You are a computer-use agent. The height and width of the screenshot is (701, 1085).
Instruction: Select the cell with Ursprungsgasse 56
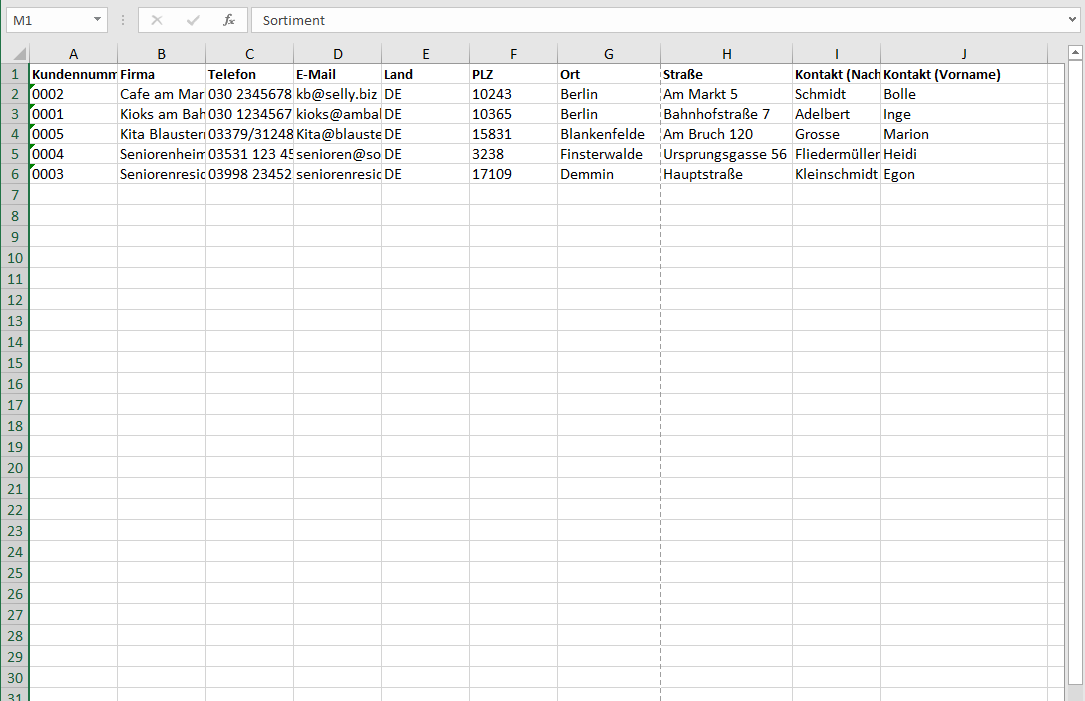[725, 154]
